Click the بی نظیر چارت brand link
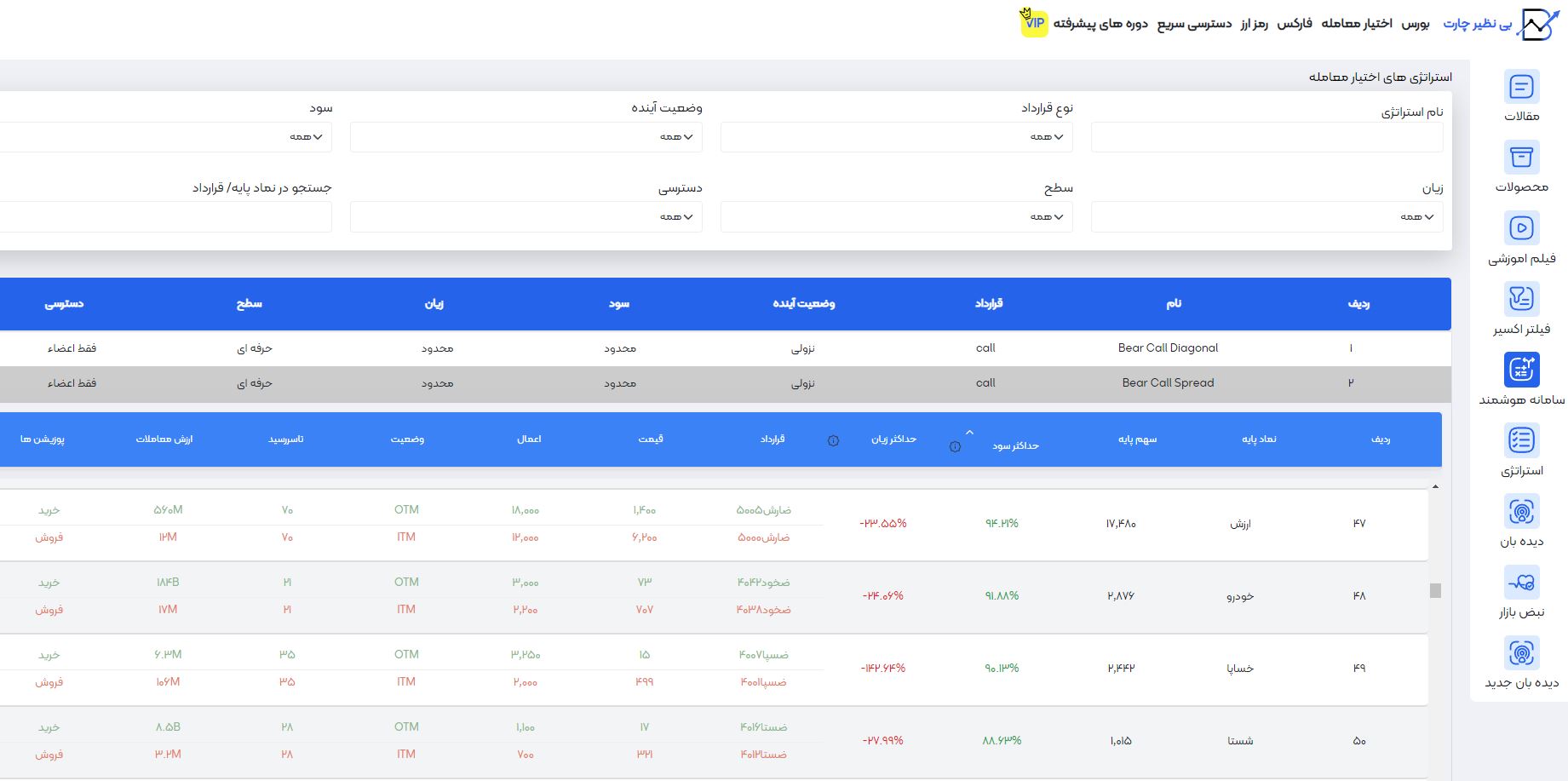 [x=1477, y=24]
